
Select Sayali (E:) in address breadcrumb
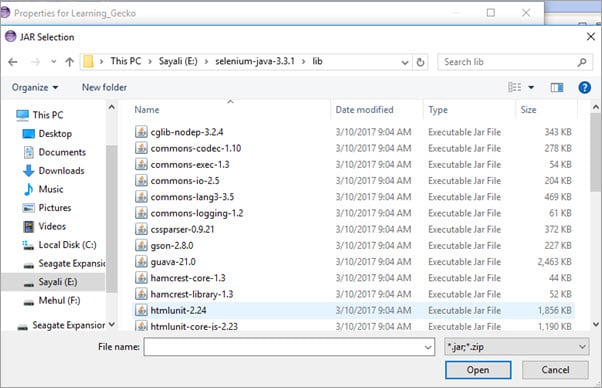[x=178, y=61]
